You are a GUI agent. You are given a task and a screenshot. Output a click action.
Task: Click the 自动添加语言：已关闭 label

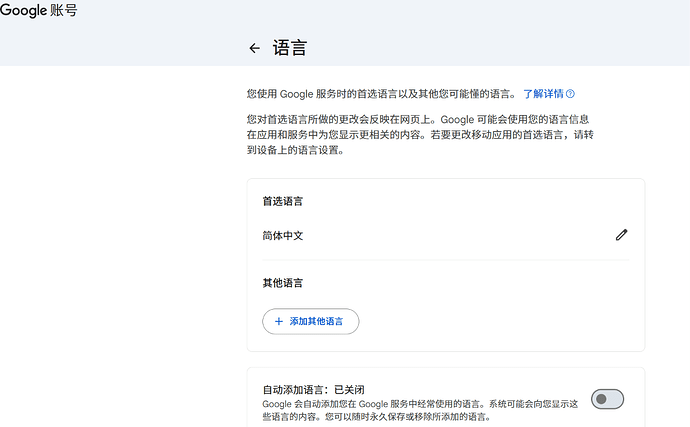coord(313,390)
